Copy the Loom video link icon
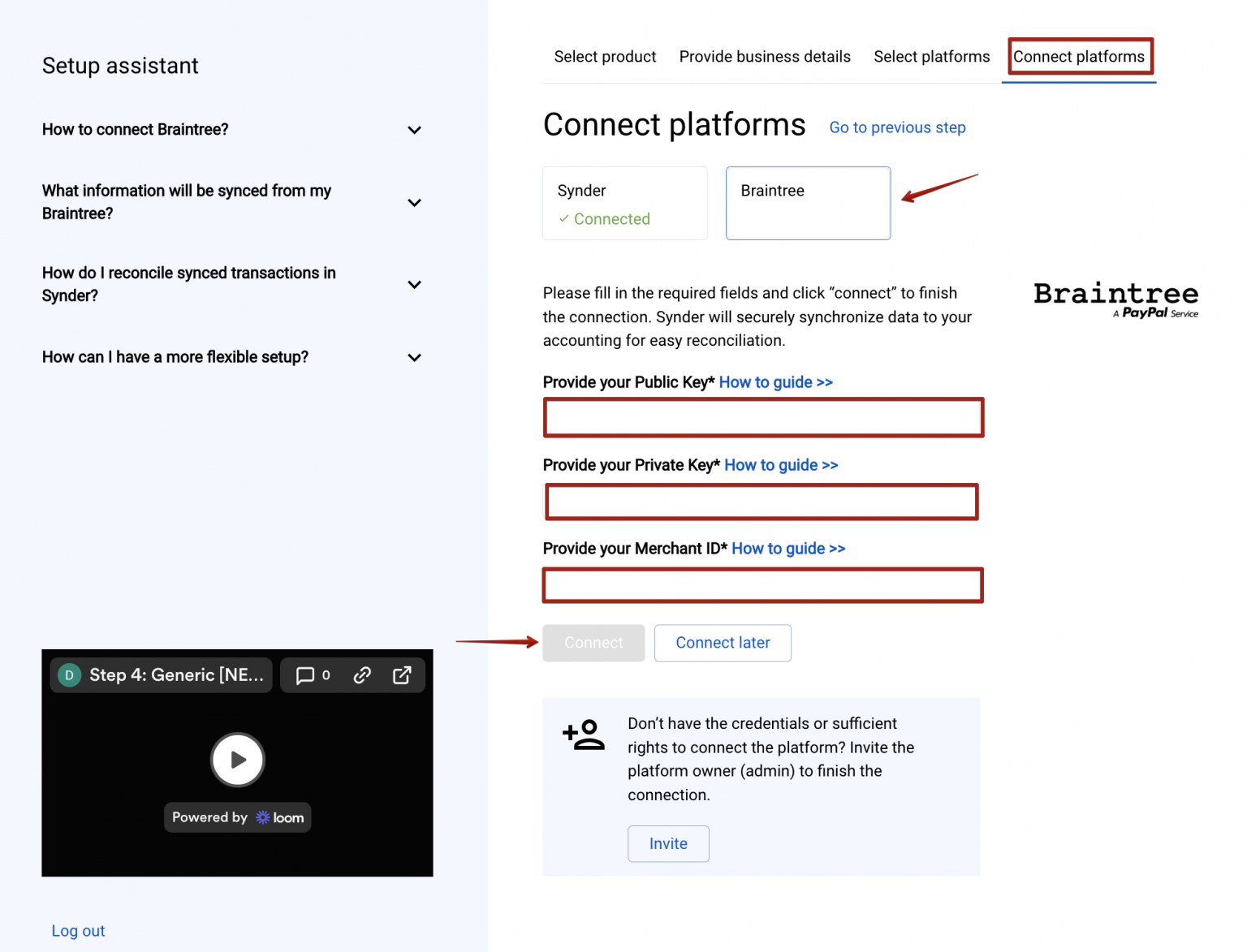 pos(361,674)
